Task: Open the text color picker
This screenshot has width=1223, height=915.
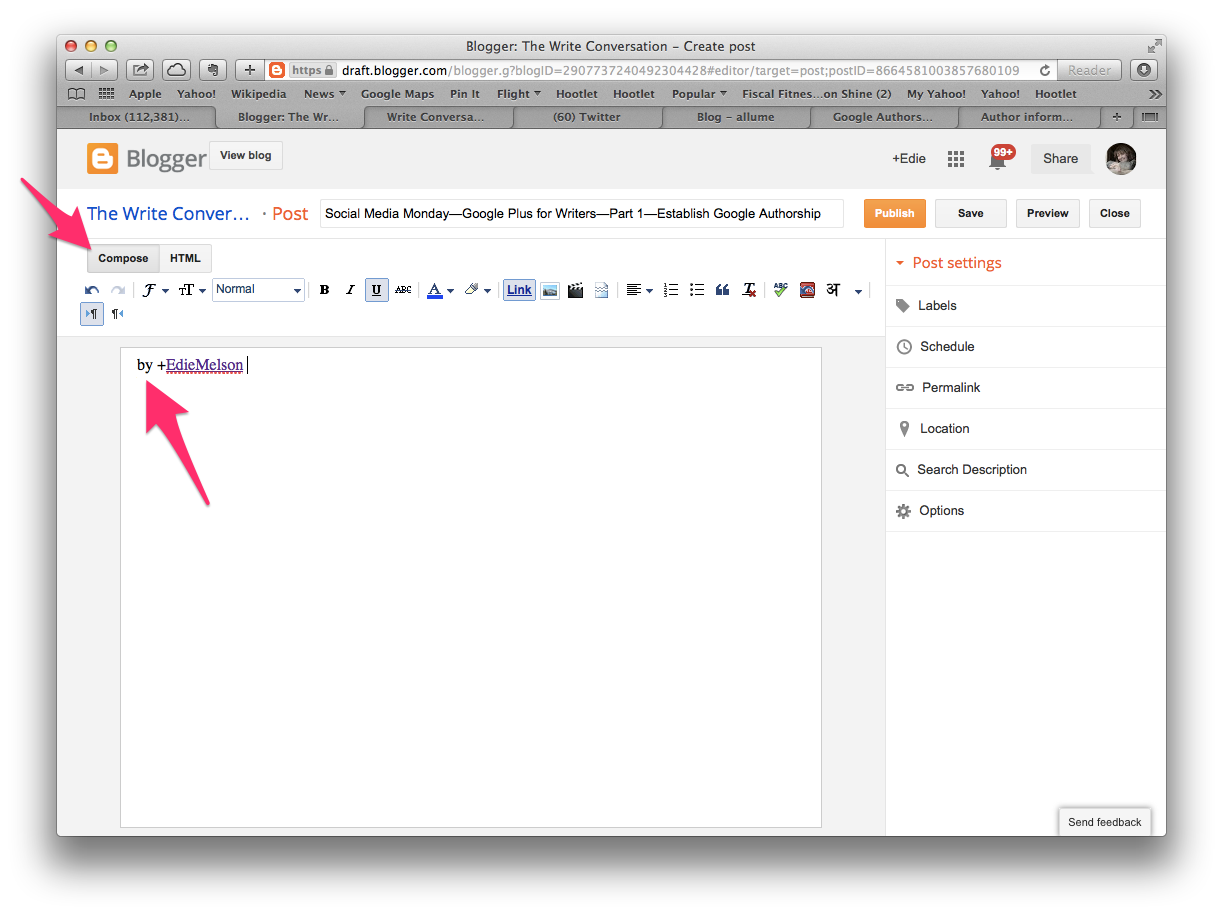Action: pos(440,290)
